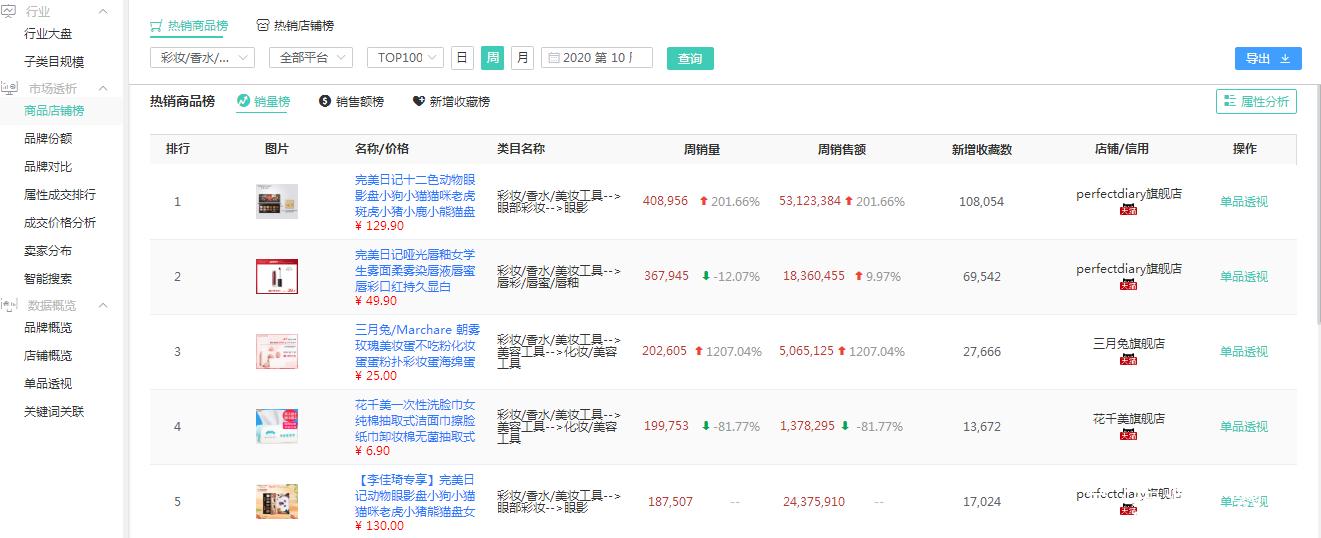Click 单品透视 for 三月兔 row

coord(1243,351)
